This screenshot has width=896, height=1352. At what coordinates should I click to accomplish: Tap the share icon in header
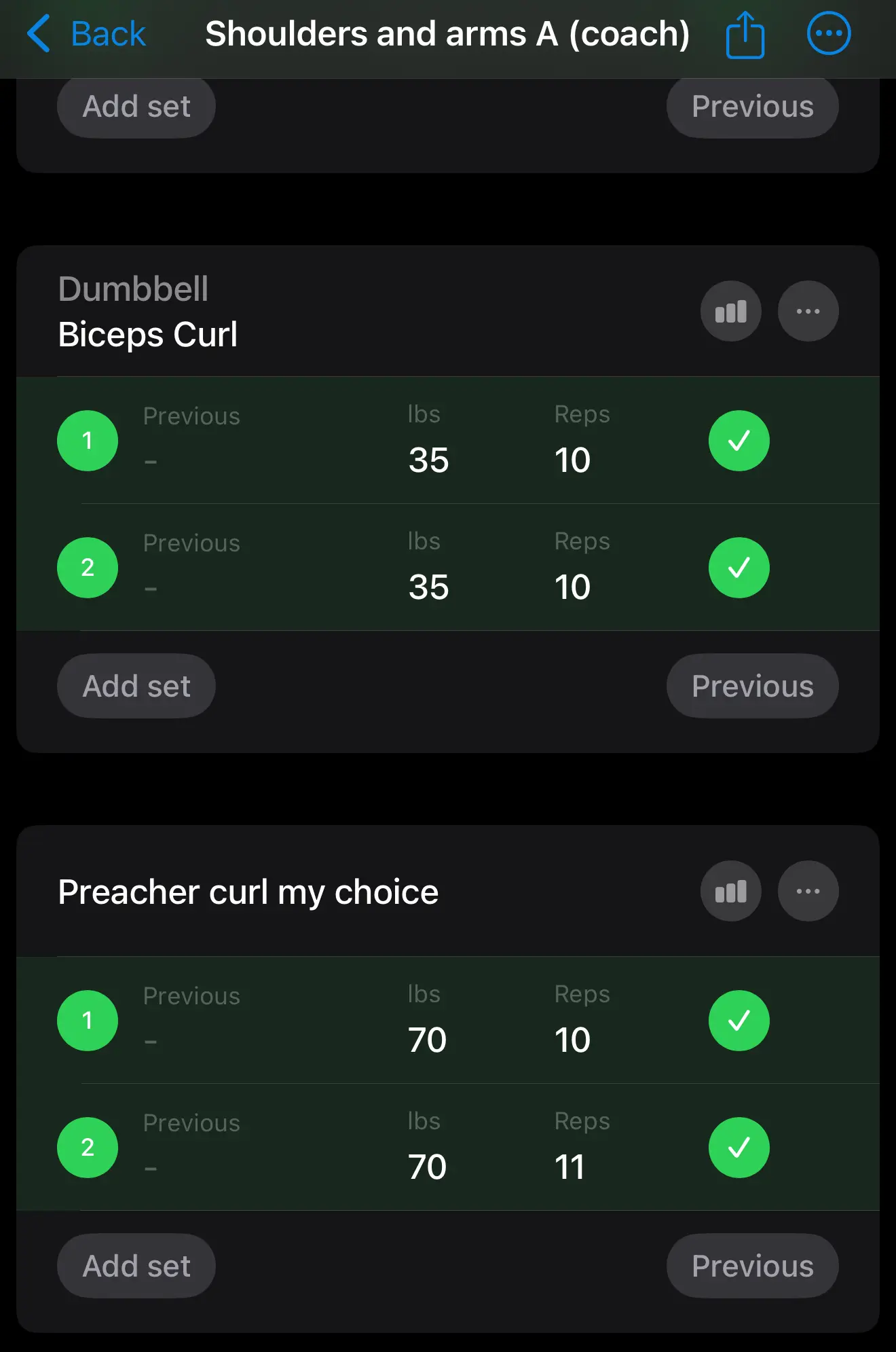click(745, 35)
